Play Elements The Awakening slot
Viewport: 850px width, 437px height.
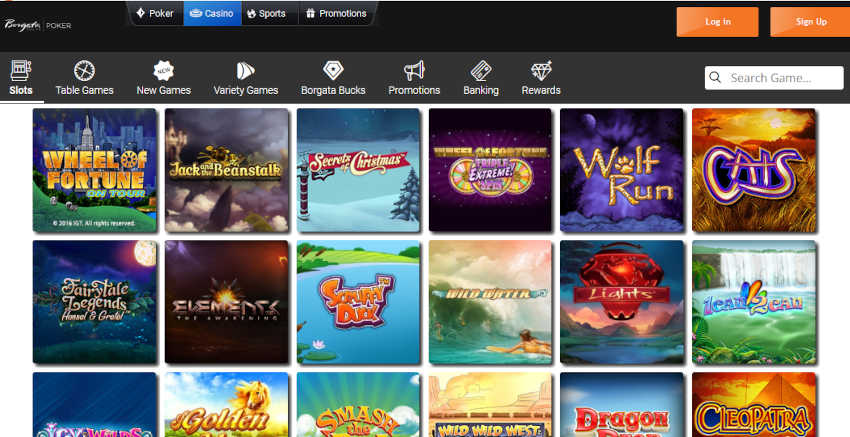click(x=227, y=302)
